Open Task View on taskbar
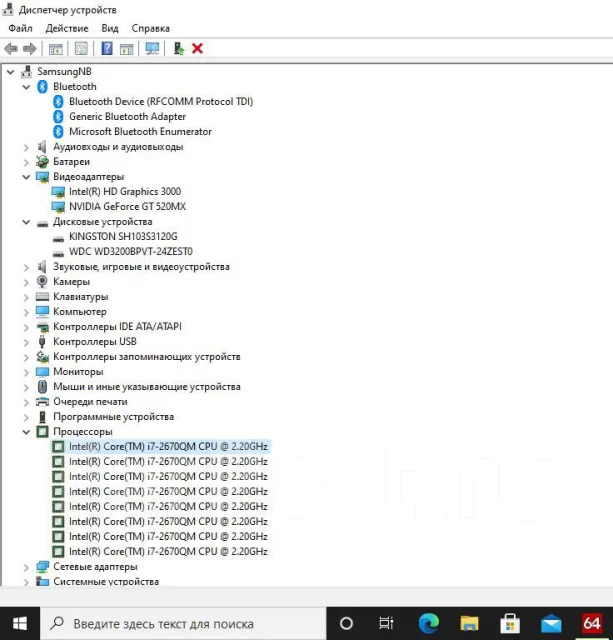This screenshot has width=613, height=640. pyautogui.click(x=386, y=624)
